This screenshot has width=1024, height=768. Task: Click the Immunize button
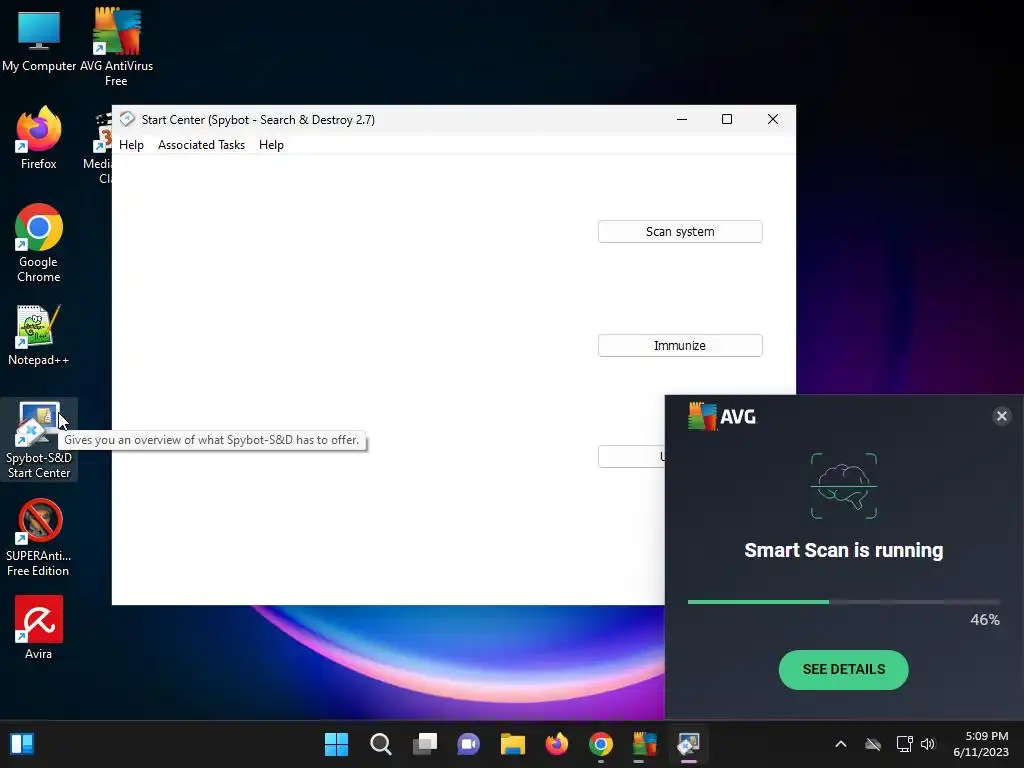click(680, 345)
